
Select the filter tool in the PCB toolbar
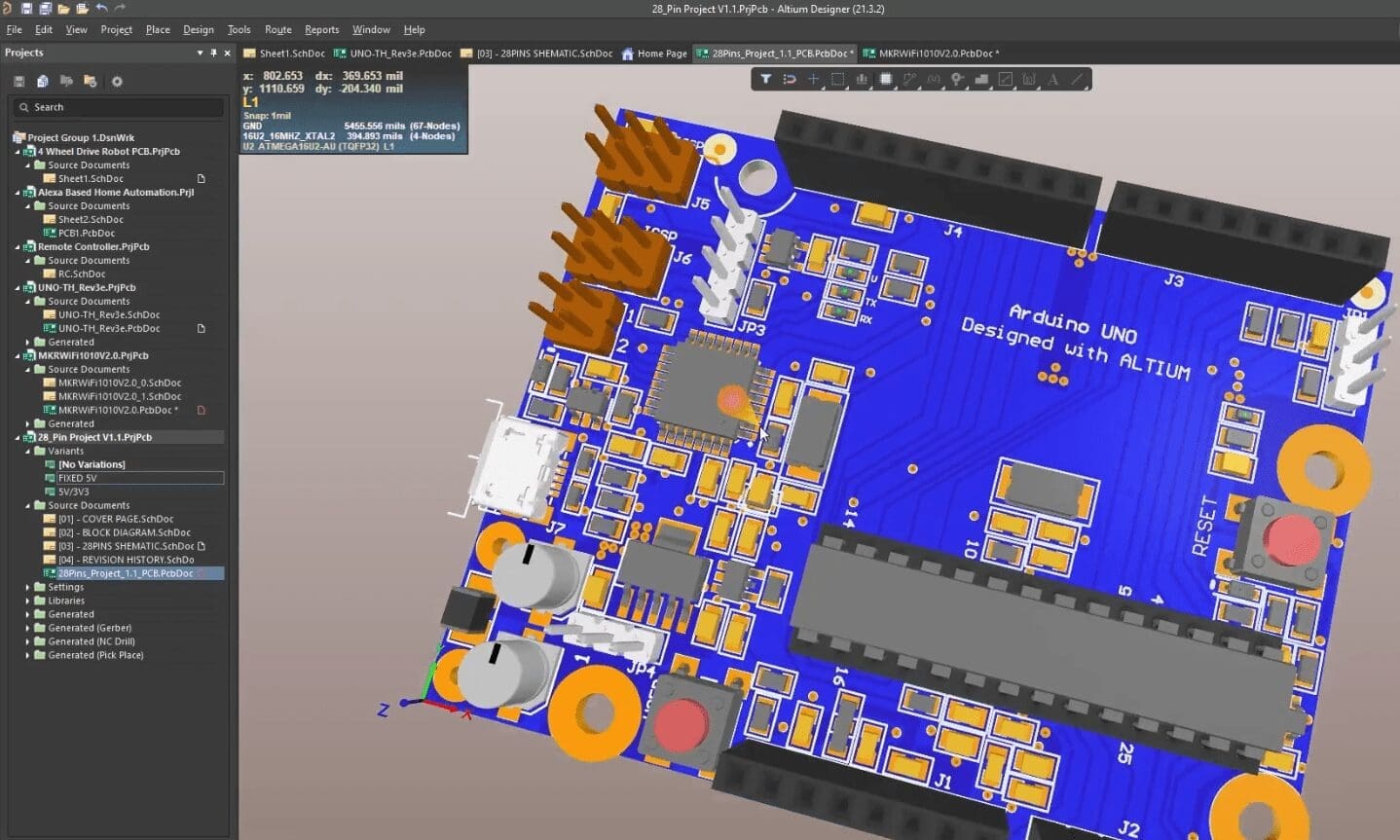click(765, 79)
